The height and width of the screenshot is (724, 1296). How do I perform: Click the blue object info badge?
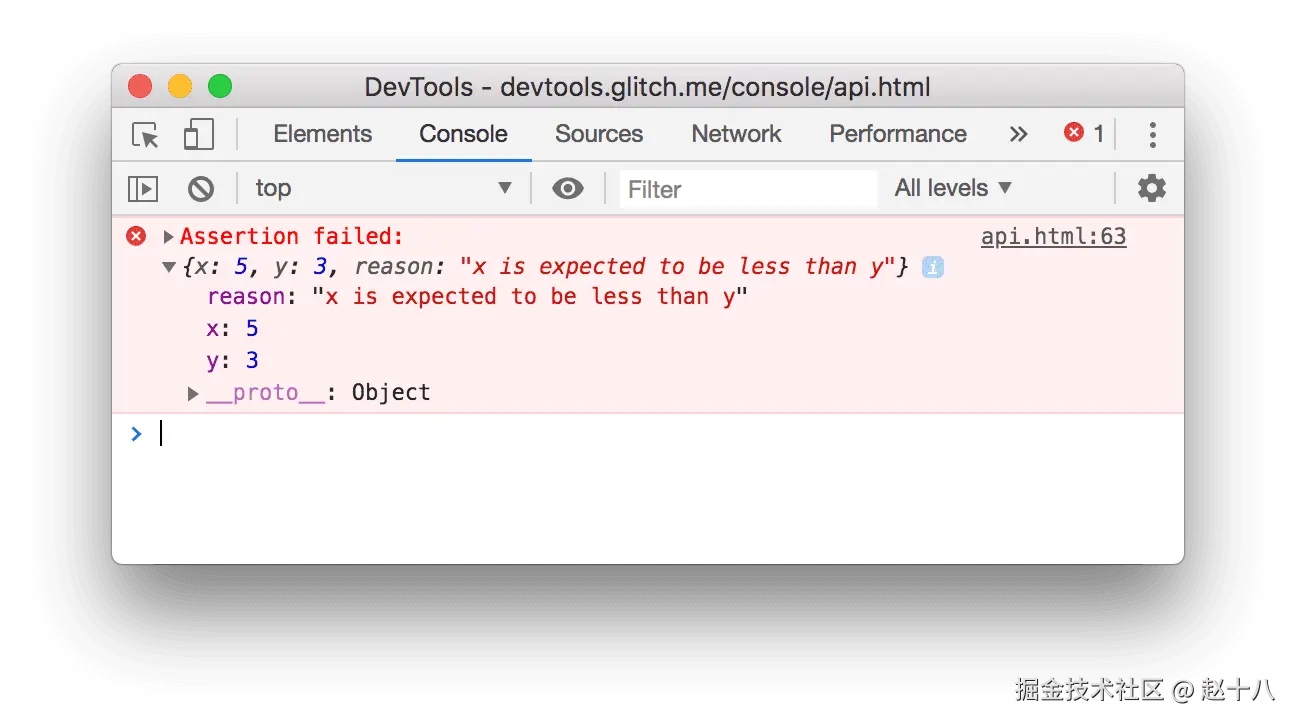[932, 267]
